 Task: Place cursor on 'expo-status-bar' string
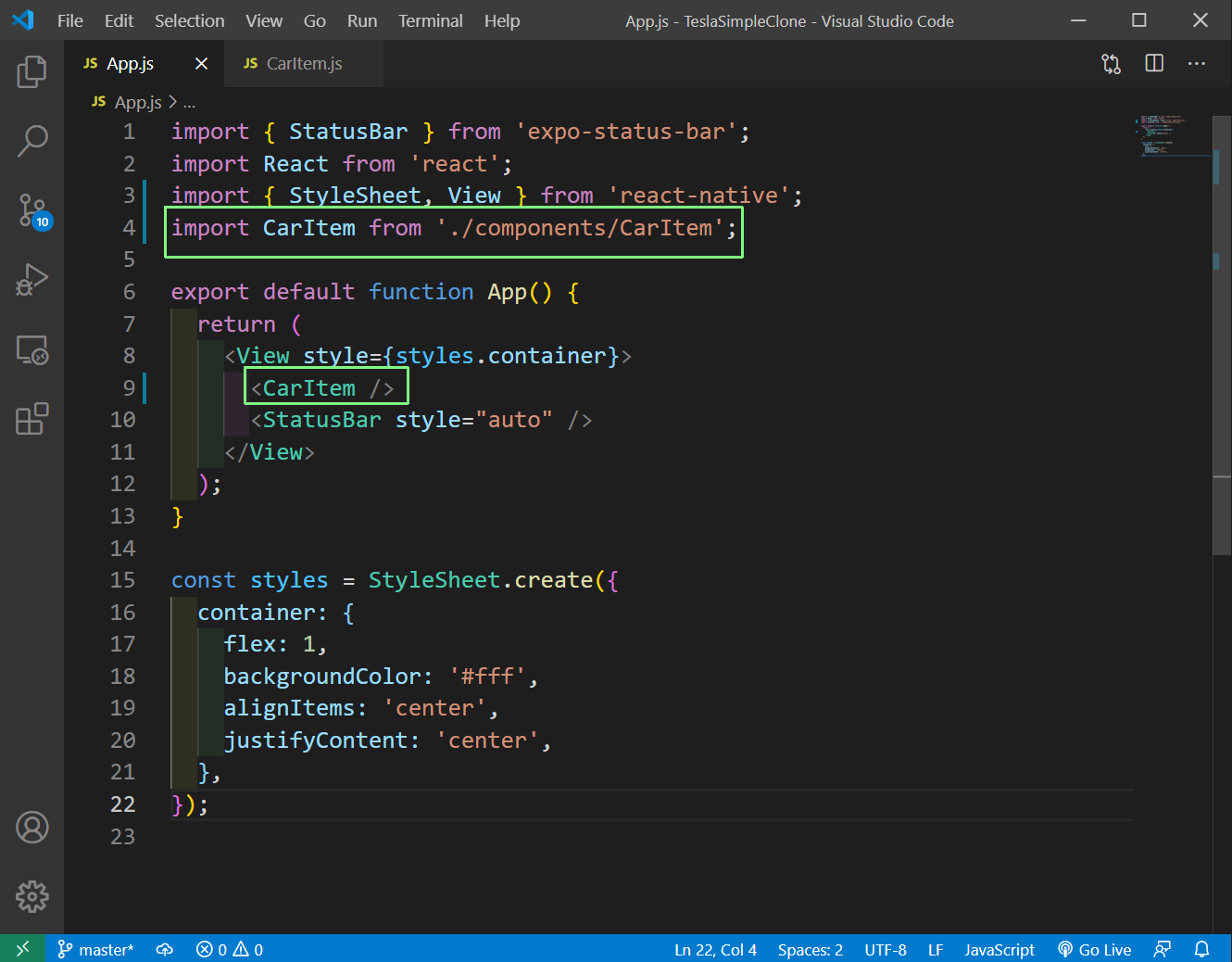[634, 132]
